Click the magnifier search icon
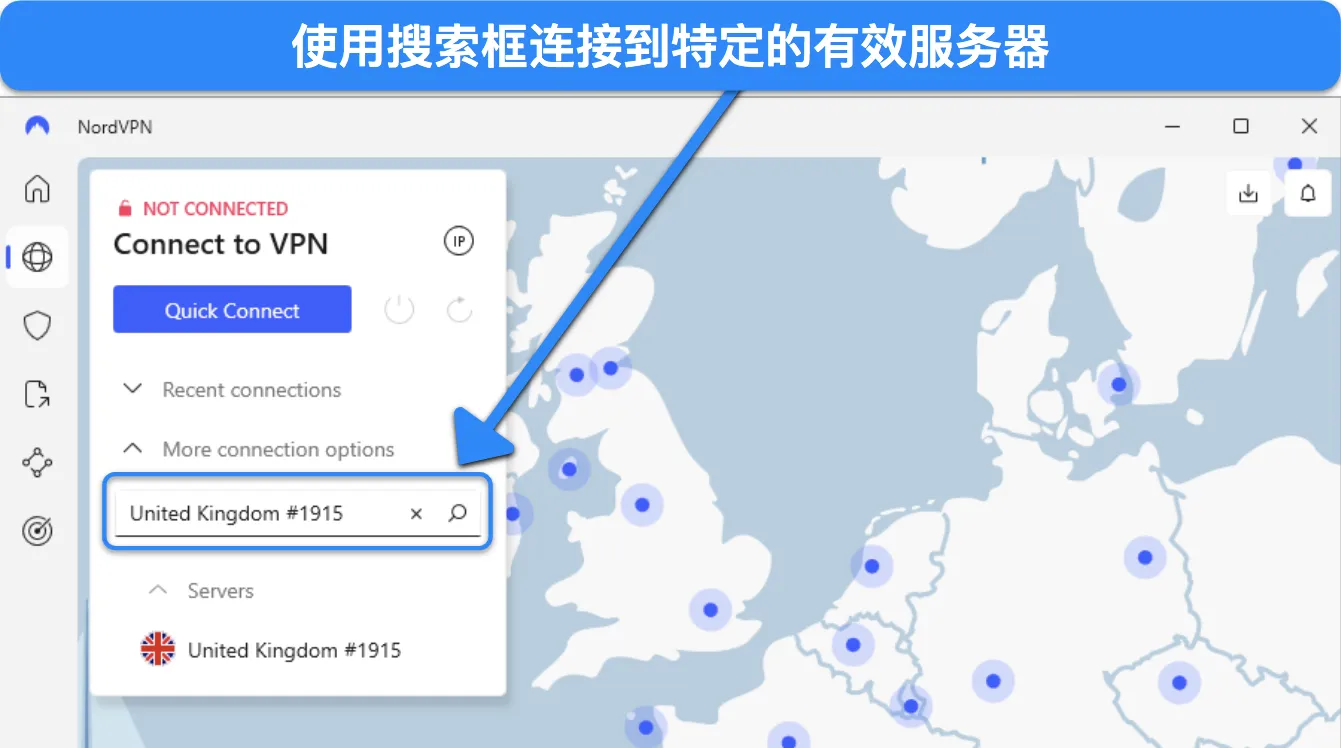 [x=457, y=513]
